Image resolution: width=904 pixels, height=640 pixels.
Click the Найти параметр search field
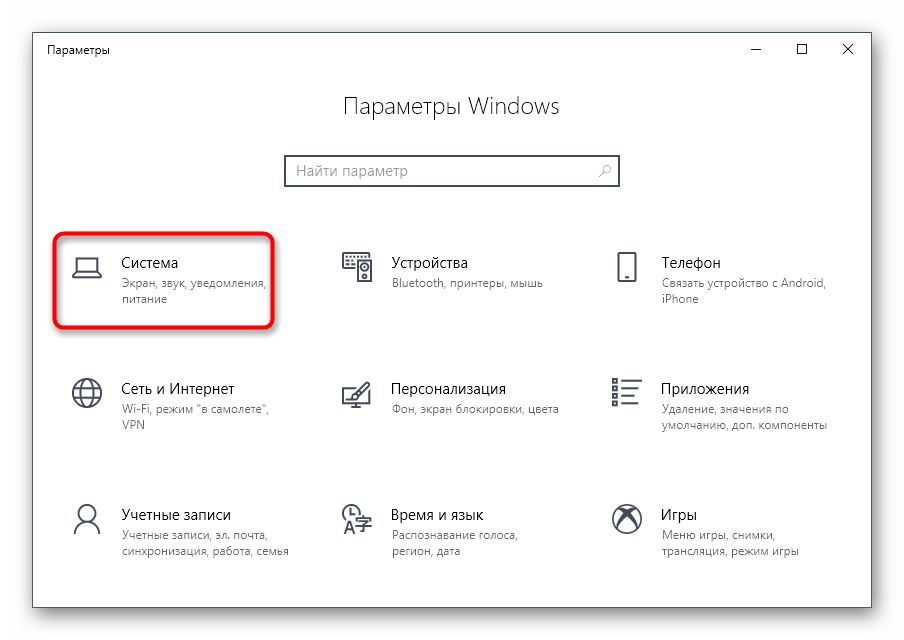click(x=452, y=171)
